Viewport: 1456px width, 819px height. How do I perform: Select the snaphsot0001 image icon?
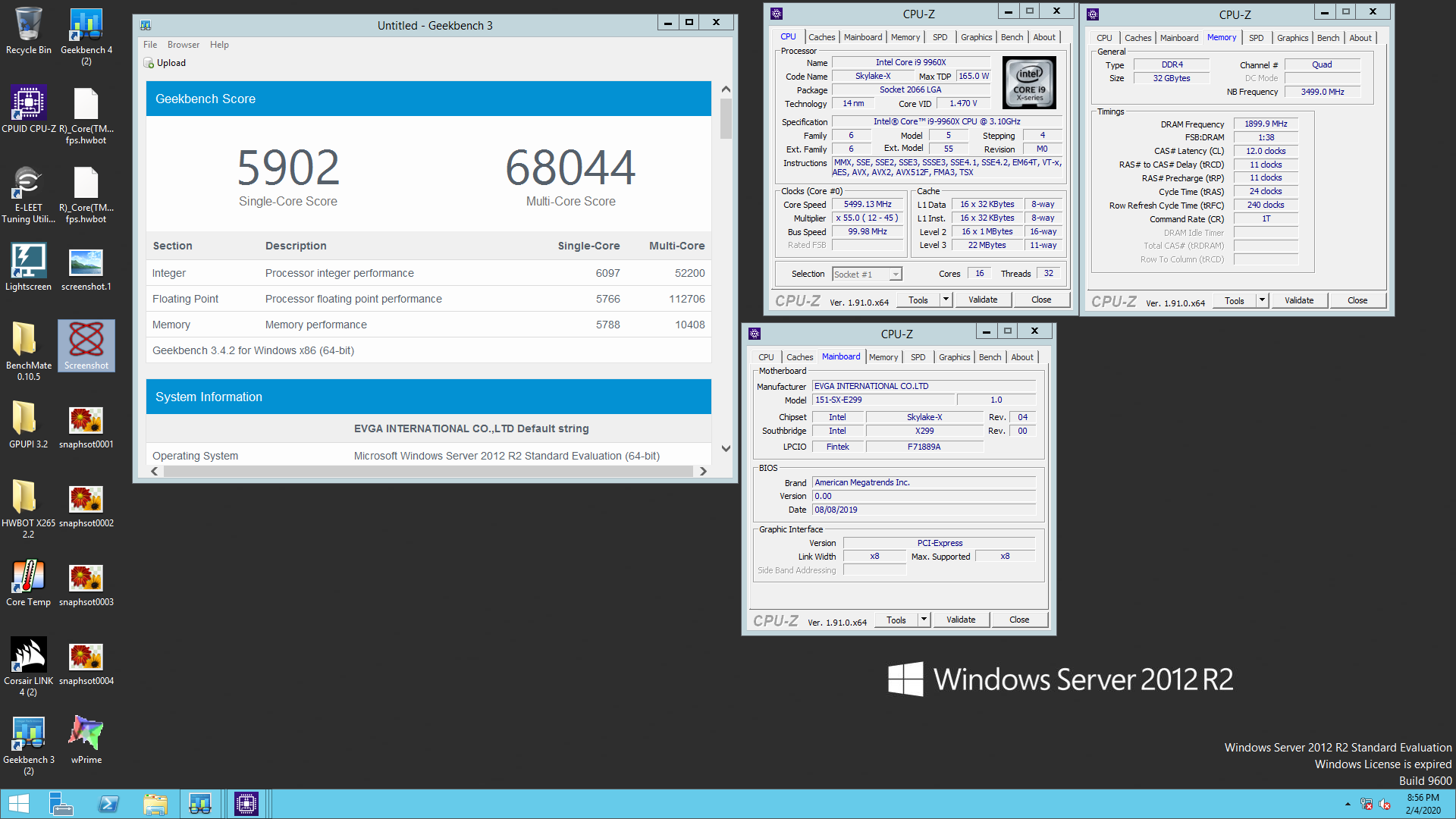pyautogui.click(x=86, y=425)
